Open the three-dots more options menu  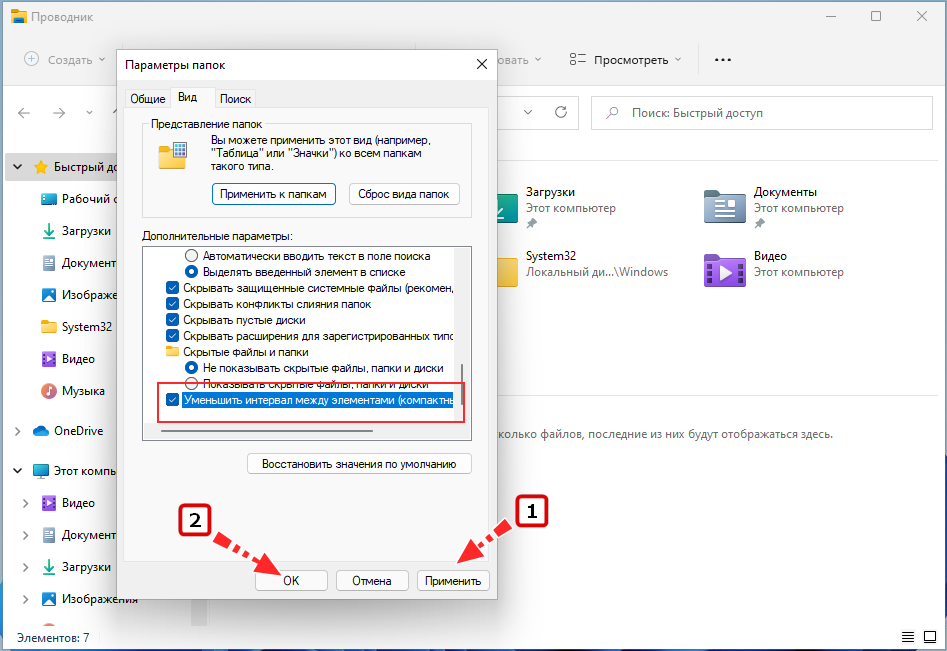(722, 59)
